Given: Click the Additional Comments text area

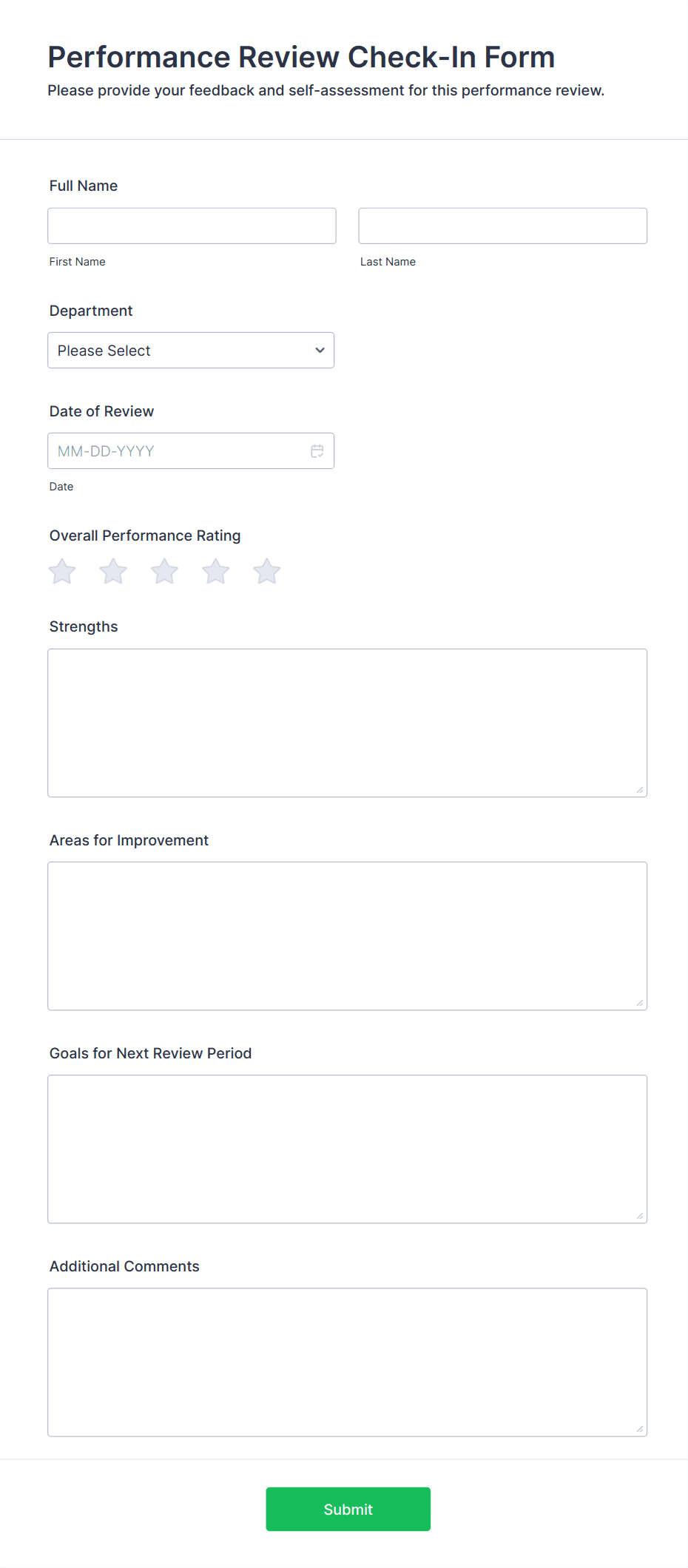Looking at the screenshot, I should point(347,1362).
